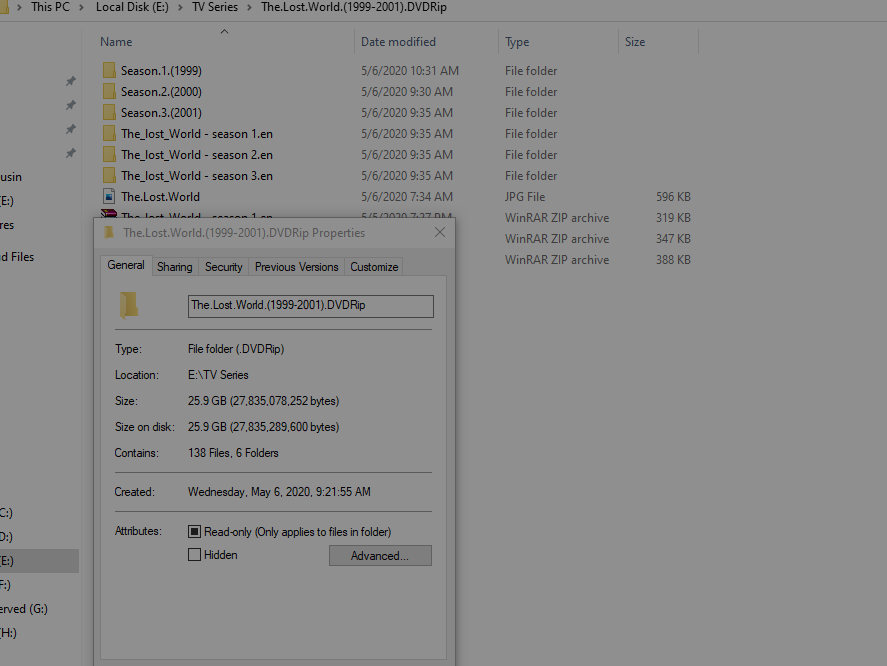Go to TV Series in the address bar
This screenshot has height=666, width=887.
coord(215,7)
